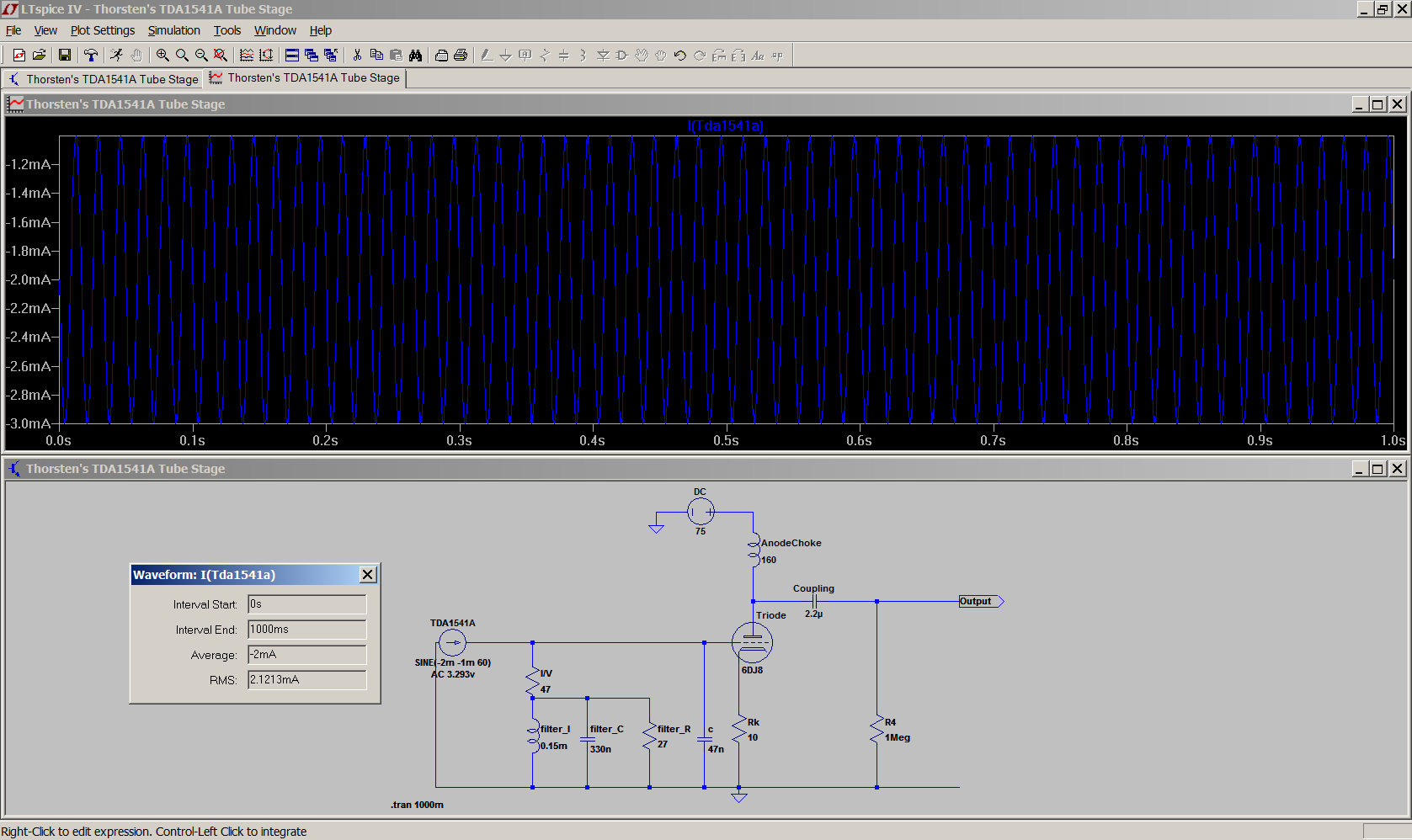1412x840 pixels.
Task: Select the Cut scissors tool
Action: click(x=357, y=56)
